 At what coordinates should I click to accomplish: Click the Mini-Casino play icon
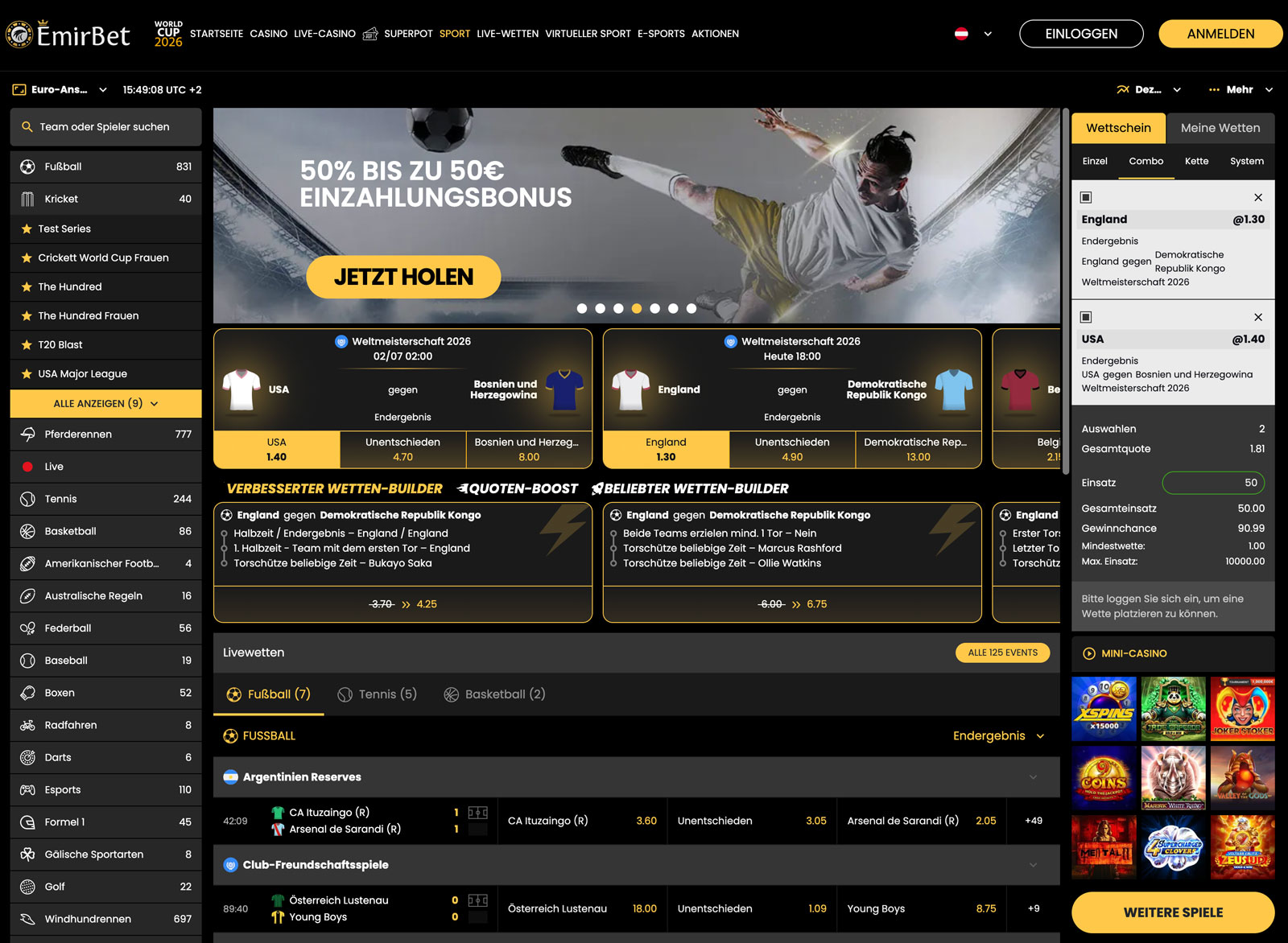pyautogui.click(x=1089, y=653)
